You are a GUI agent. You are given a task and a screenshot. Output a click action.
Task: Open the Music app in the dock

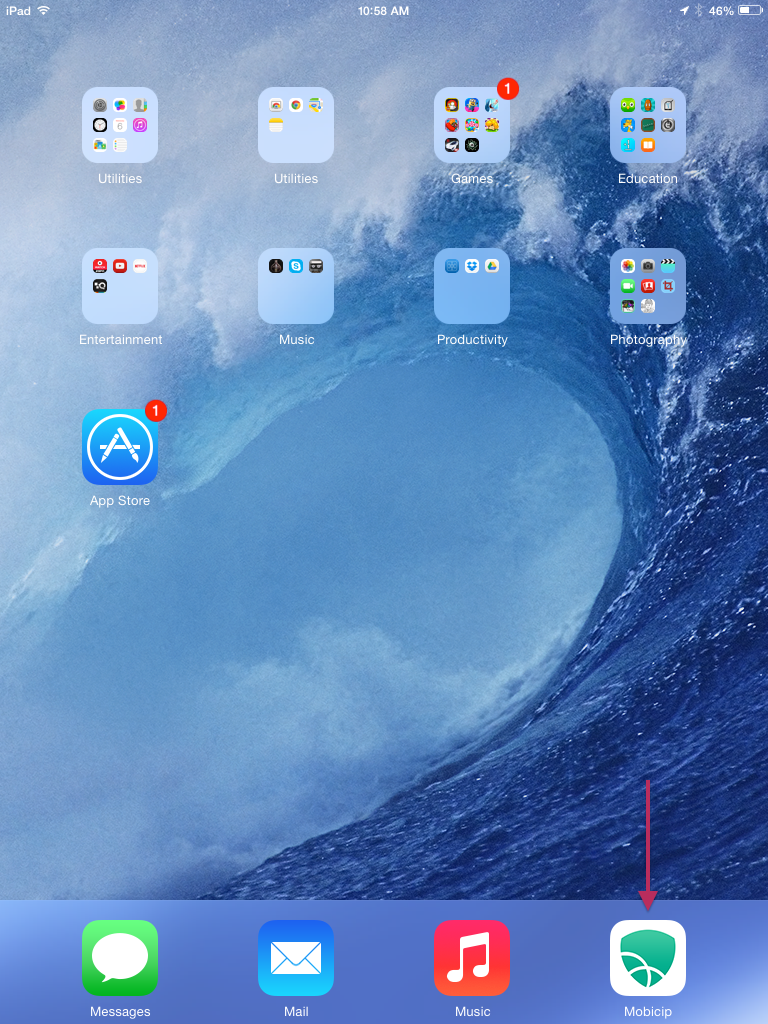coord(472,958)
